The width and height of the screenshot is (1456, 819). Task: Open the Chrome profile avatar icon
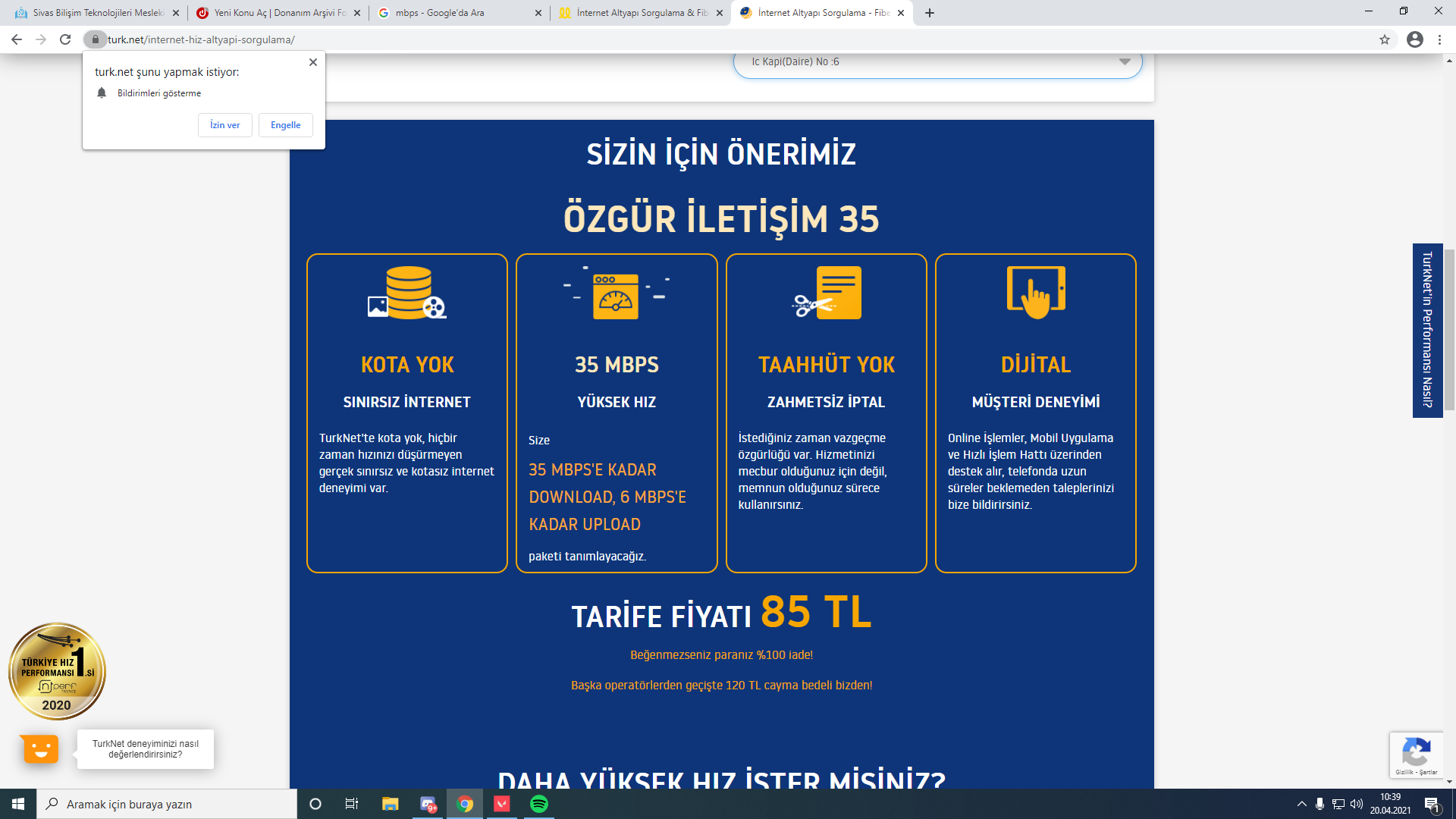(x=1415, y=39)
